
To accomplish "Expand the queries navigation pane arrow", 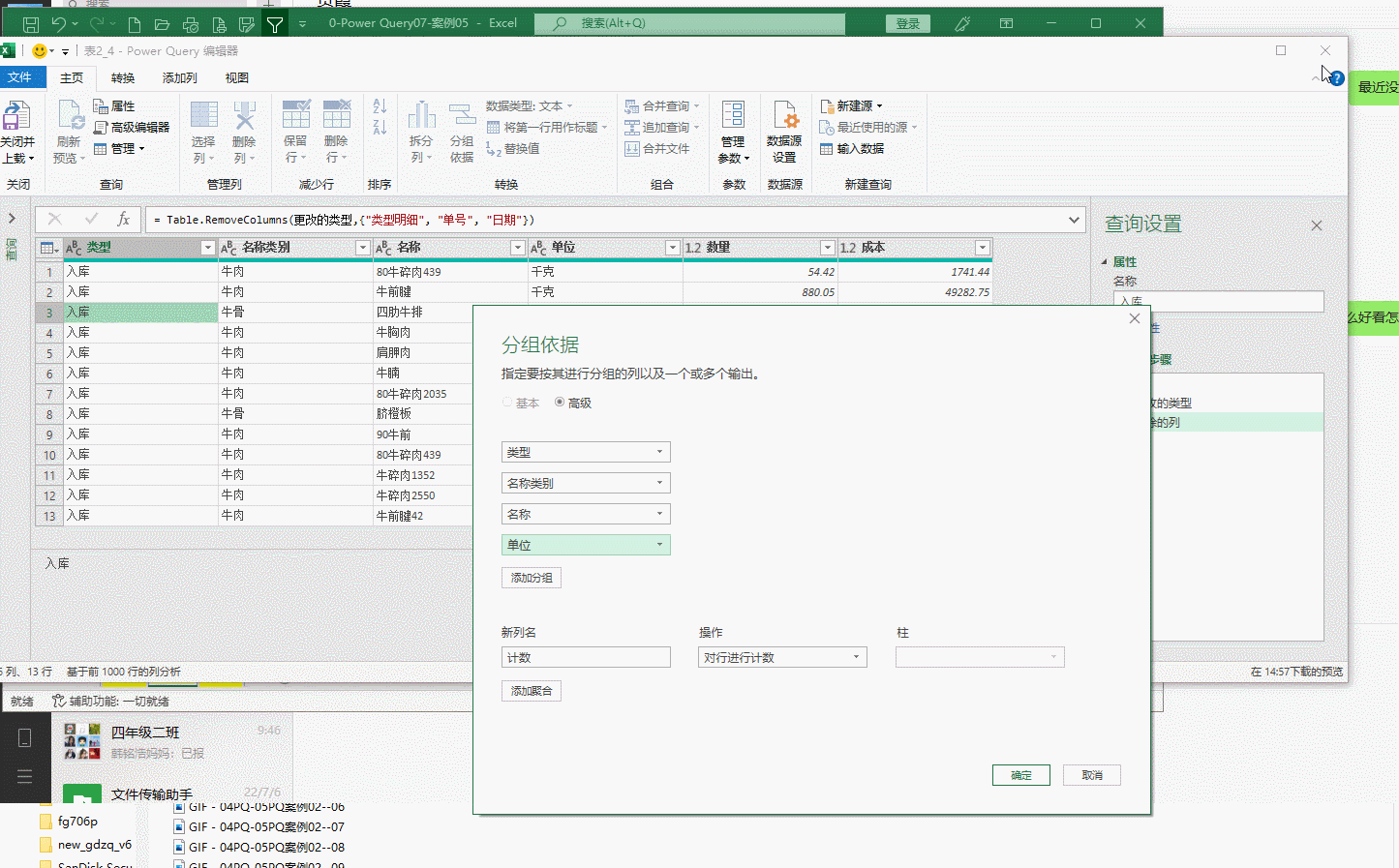I will pos(12,219).
